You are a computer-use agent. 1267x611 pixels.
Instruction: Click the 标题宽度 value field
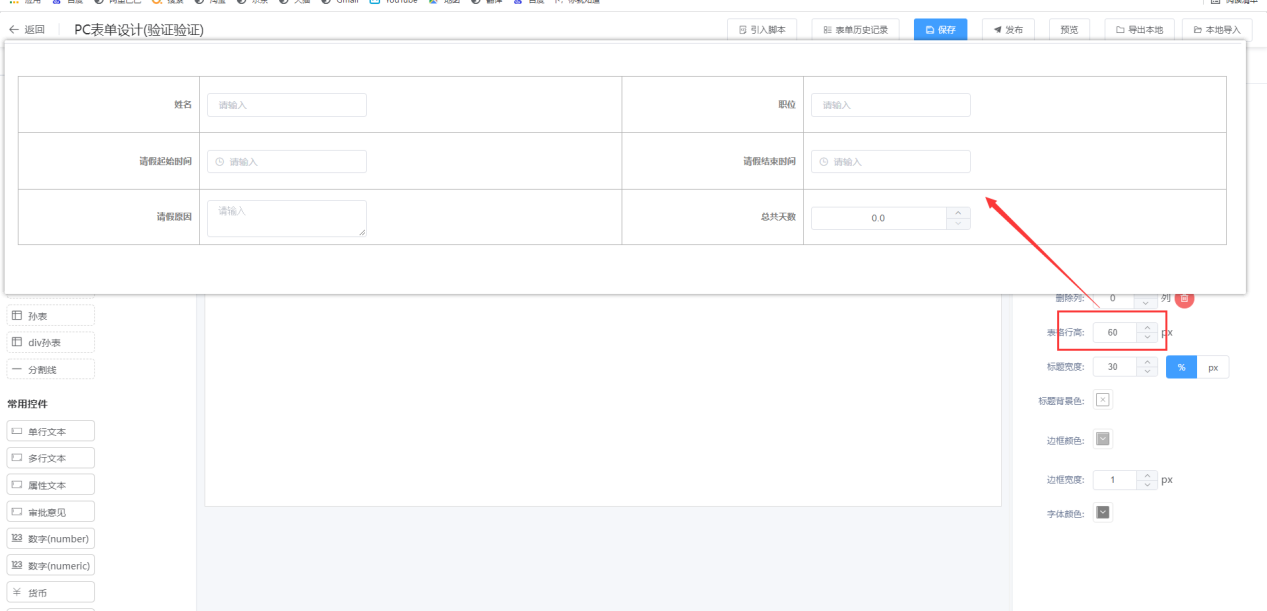point(1113,367)
